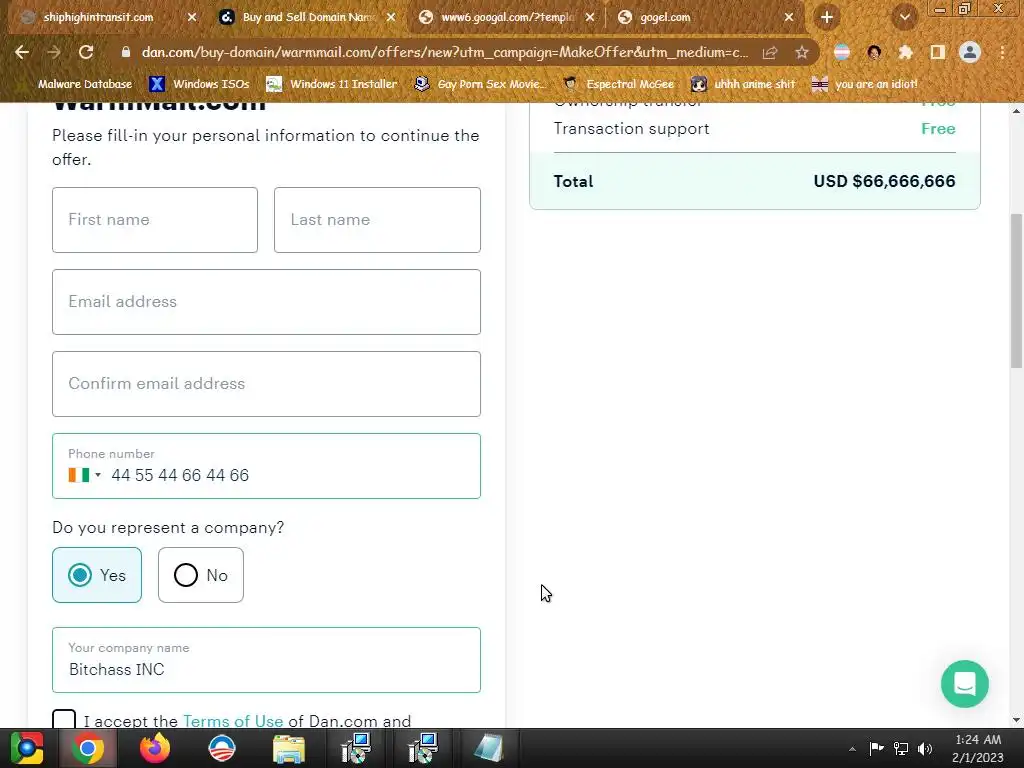The image size is (1024, 768).
Task: Focus the Confirm email address field
Action: (266, 384)
